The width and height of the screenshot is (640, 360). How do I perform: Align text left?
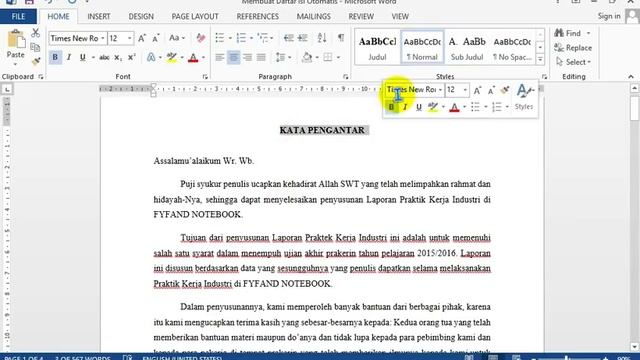[x=220, y=58]
